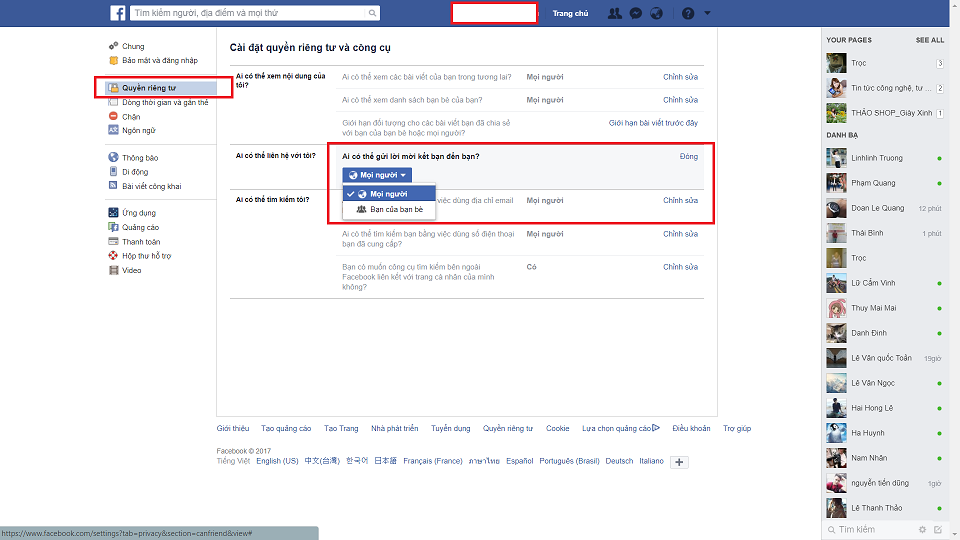960x540 pixels.
Task: Click Cookie footer link
Action: pyautogui.click(x=557, y=429)
